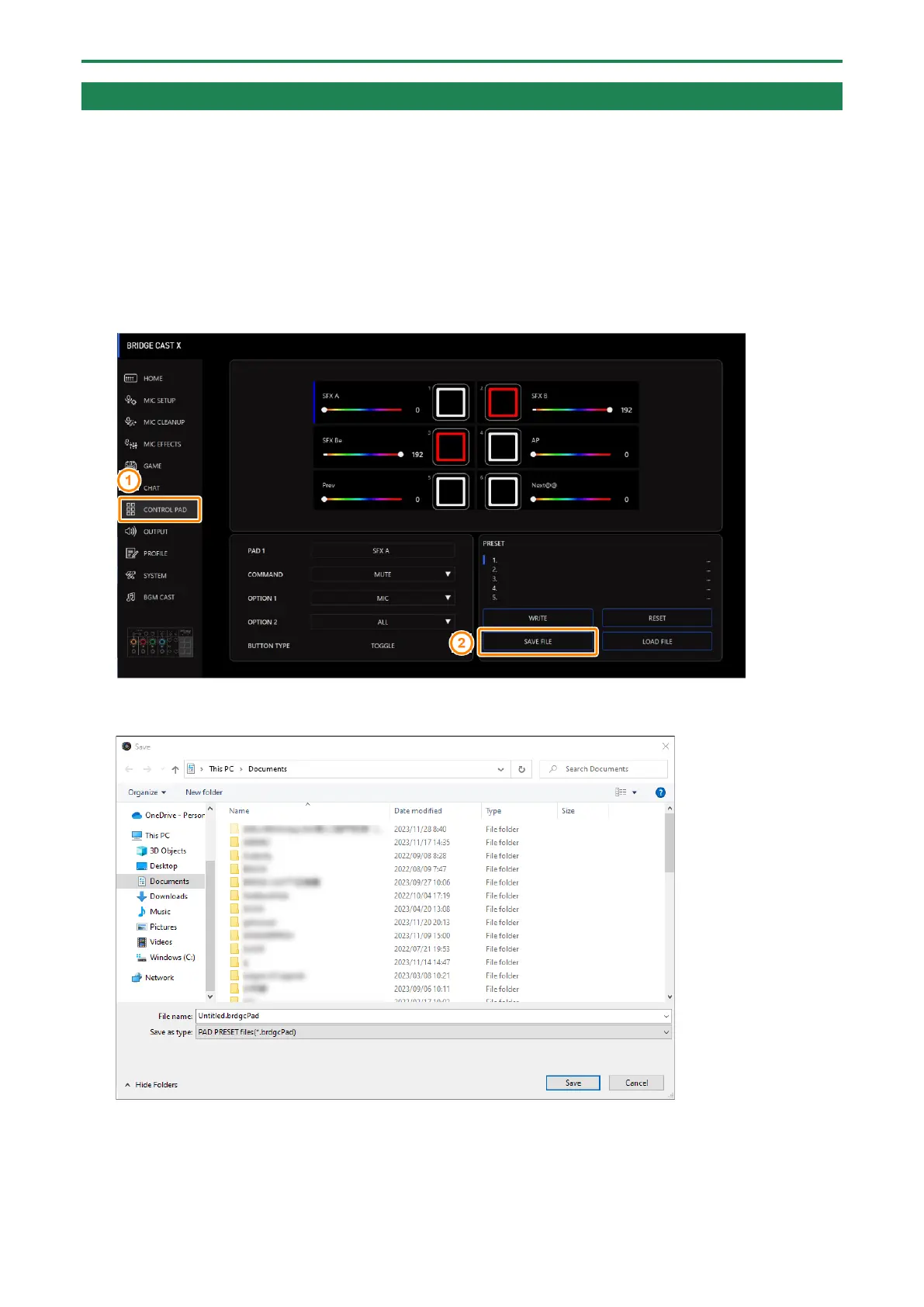Click the Save button in dialog
Viewport: 924px width, 1307px height.
573,1083
